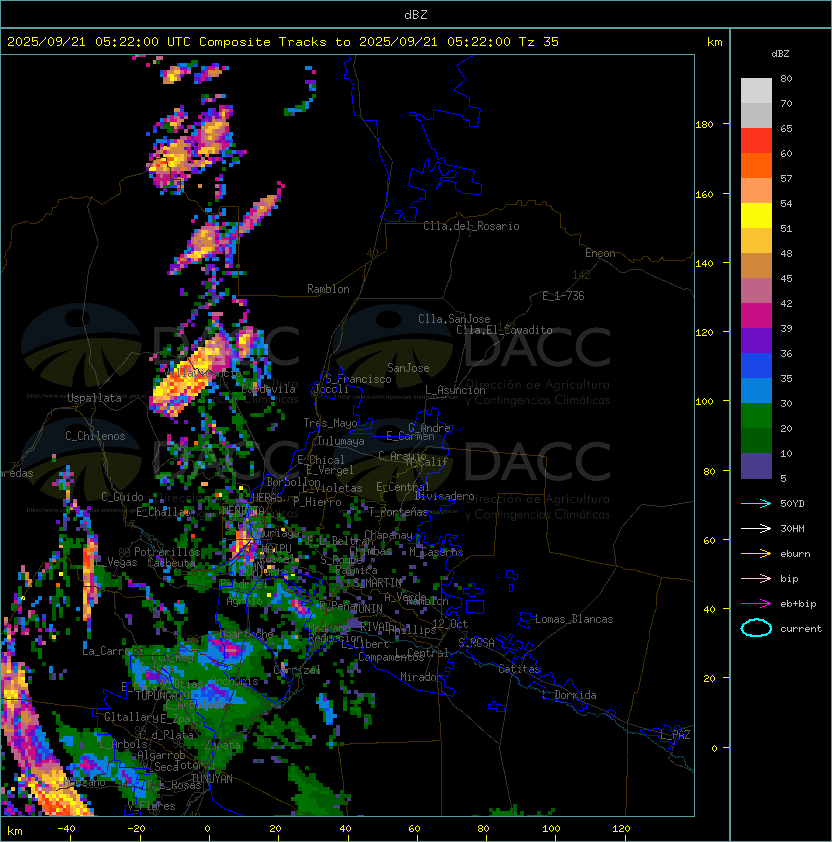Click the 'dBZ' heading above color scale

click(780, 54)
